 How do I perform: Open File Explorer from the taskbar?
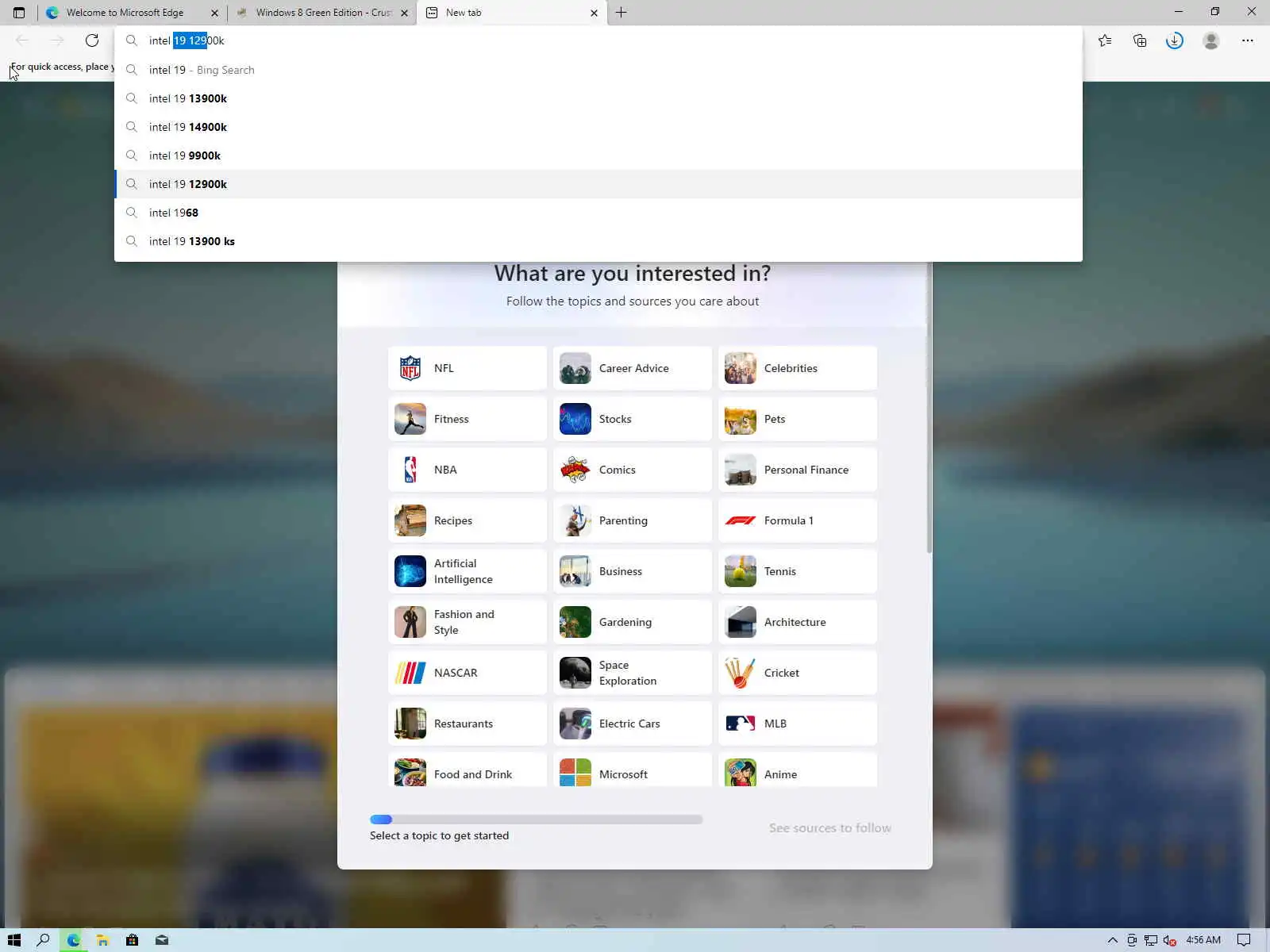point(102,940)
